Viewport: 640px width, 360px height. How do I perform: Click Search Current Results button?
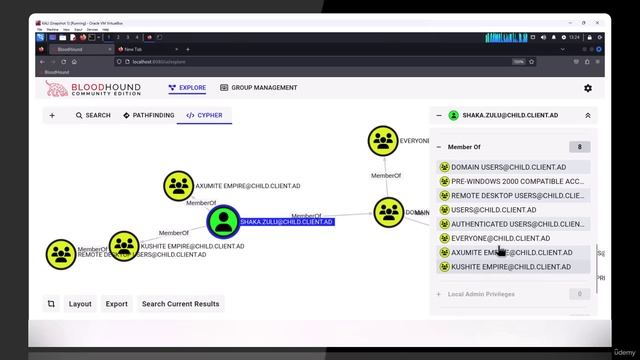(180, 304)
